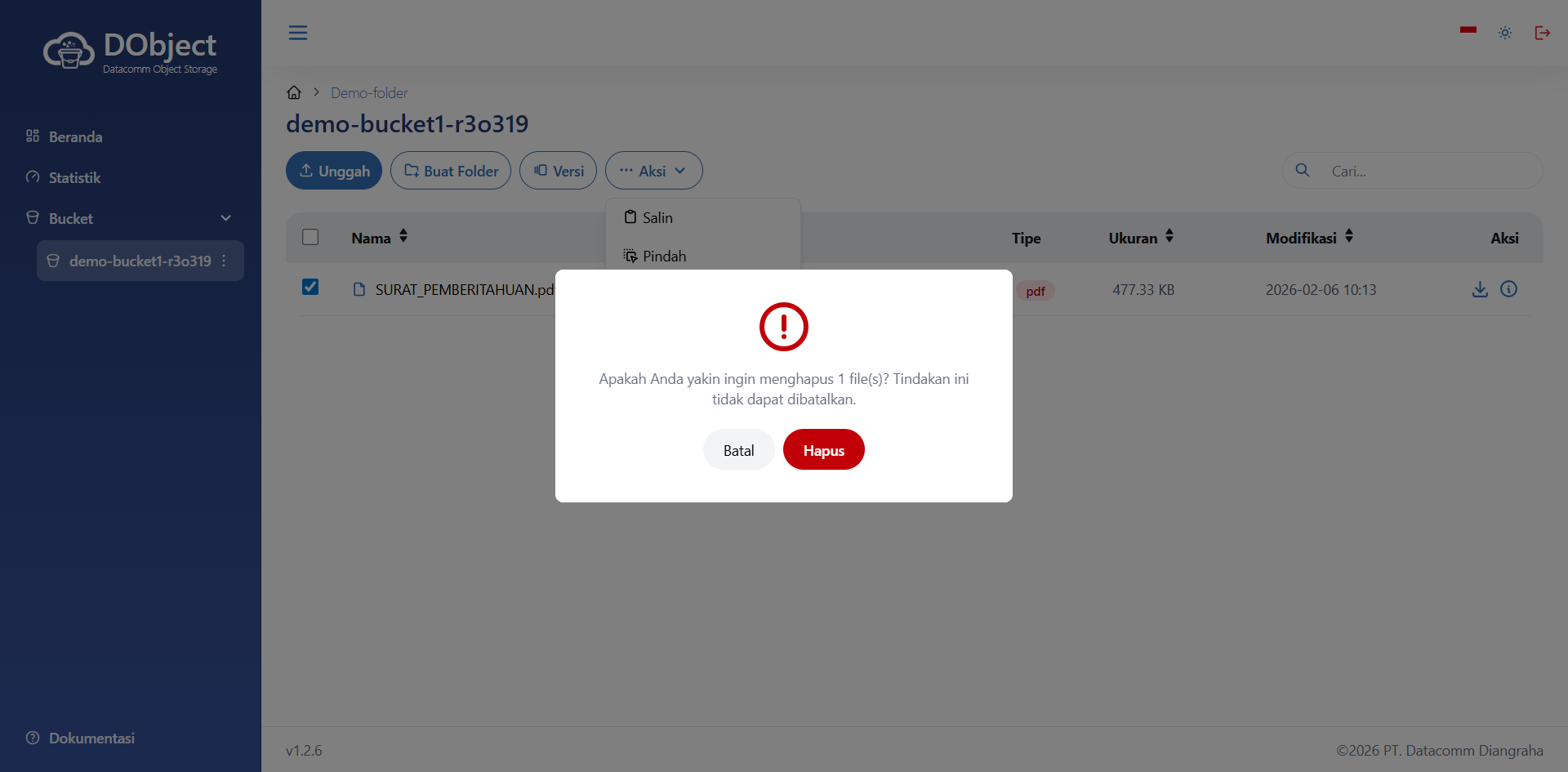
Task: Click the home breadcrumb icon
Action: (x=294, y=92)
